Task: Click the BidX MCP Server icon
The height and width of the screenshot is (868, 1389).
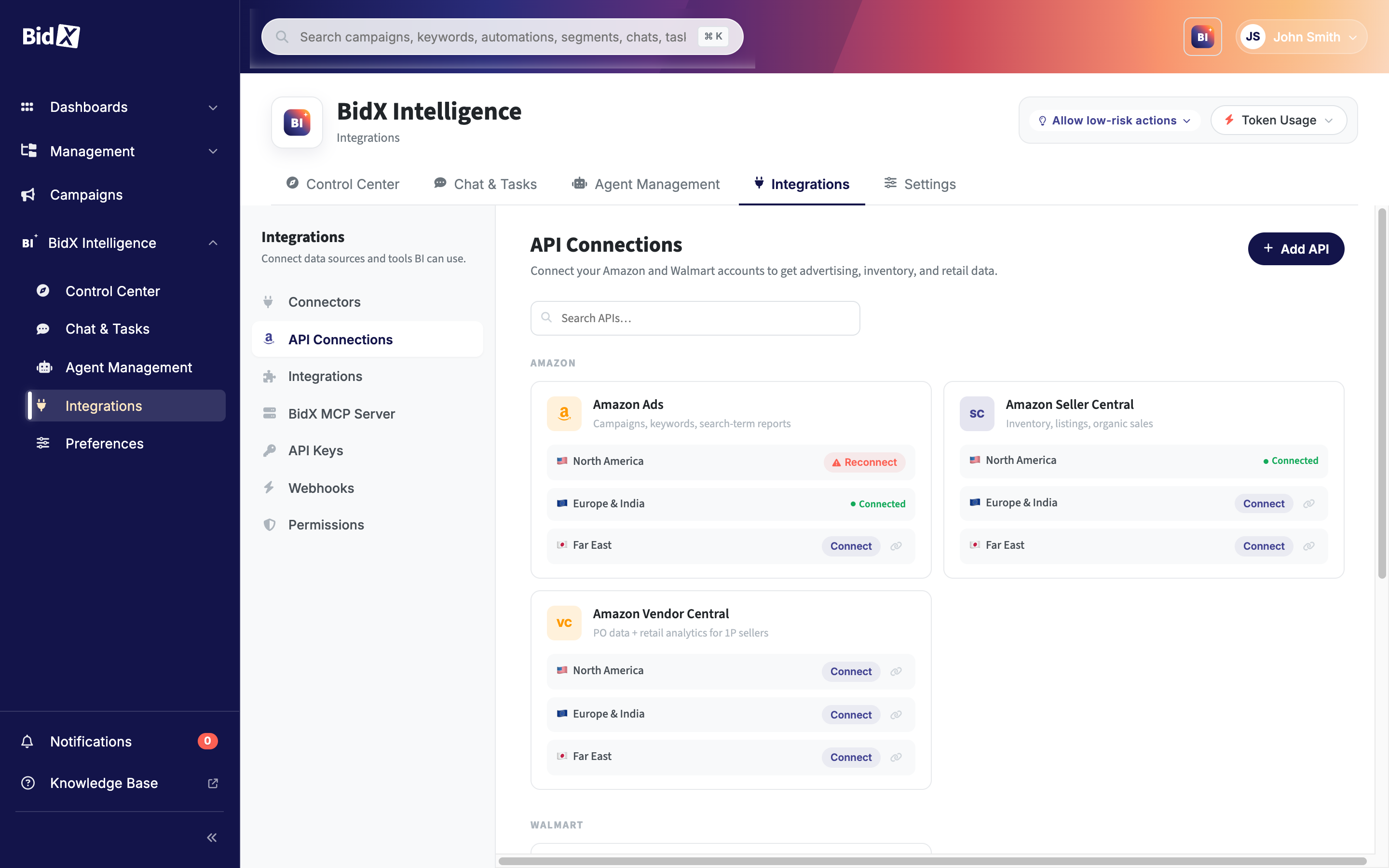Action: [269, 413]
